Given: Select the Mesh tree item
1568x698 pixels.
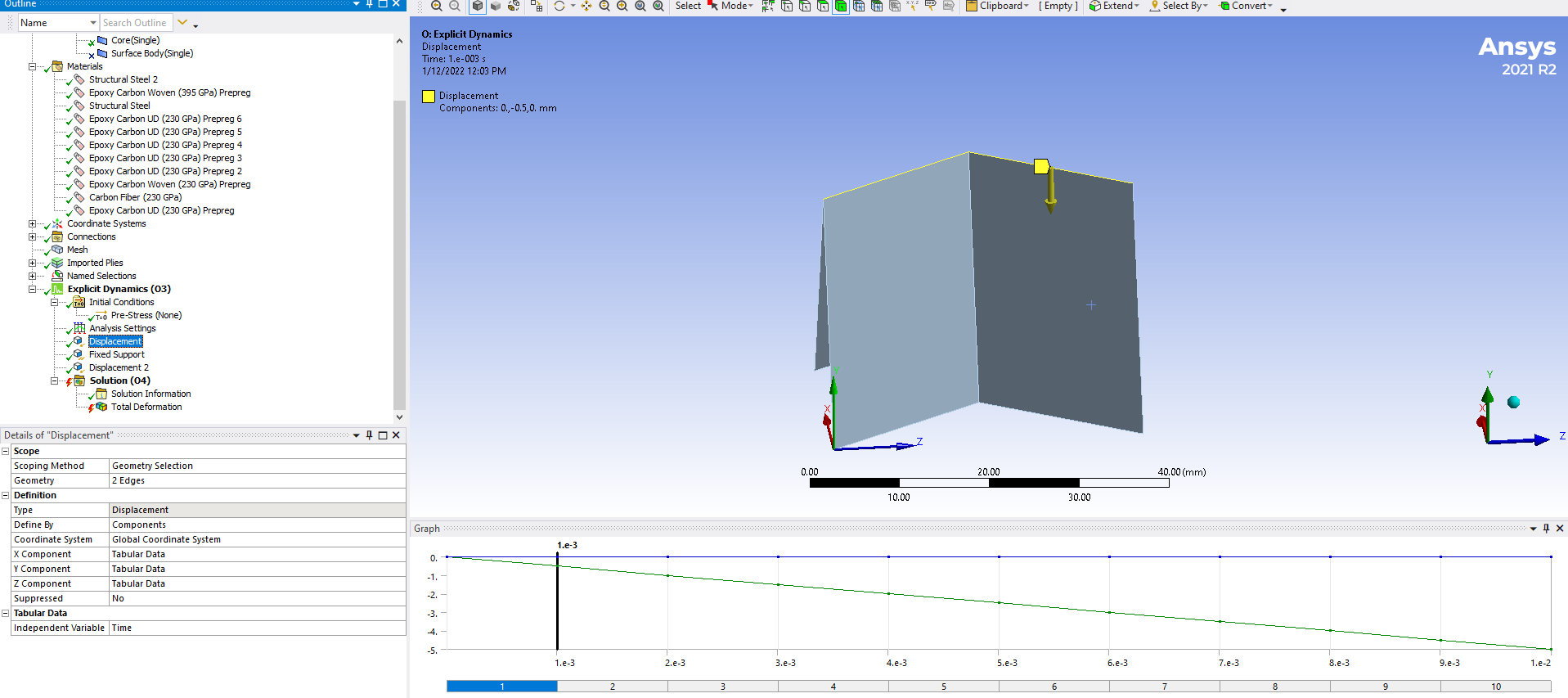Looking at the screenshot, I should pyautogui.click(x=78, y=250).
